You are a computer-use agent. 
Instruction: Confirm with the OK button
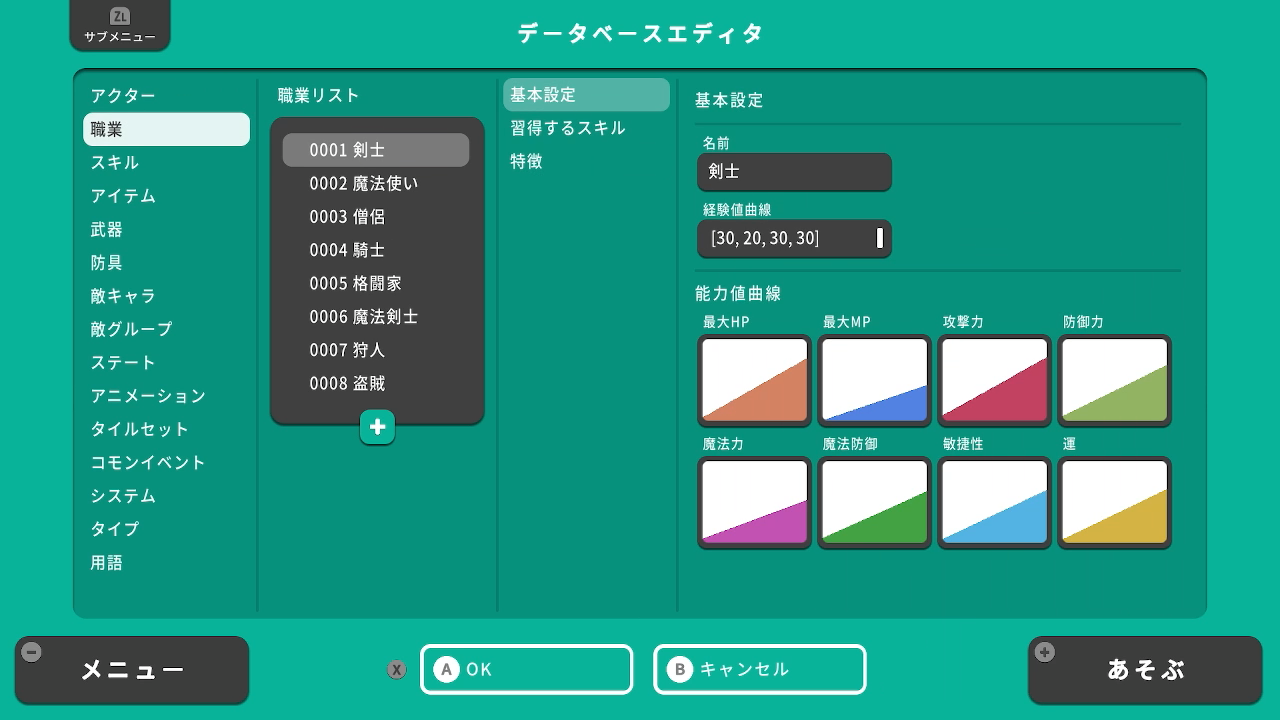pyautogui.click(x=527, y=670)
